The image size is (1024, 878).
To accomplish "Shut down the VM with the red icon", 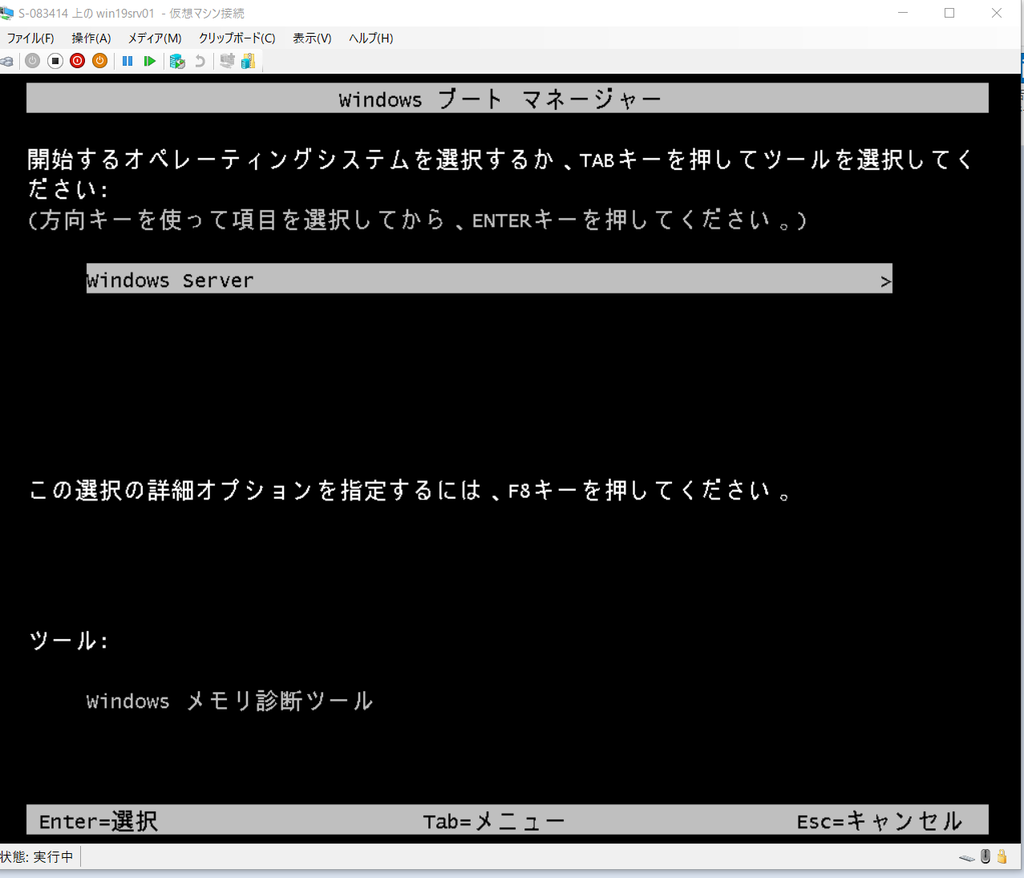I will 77,61.
